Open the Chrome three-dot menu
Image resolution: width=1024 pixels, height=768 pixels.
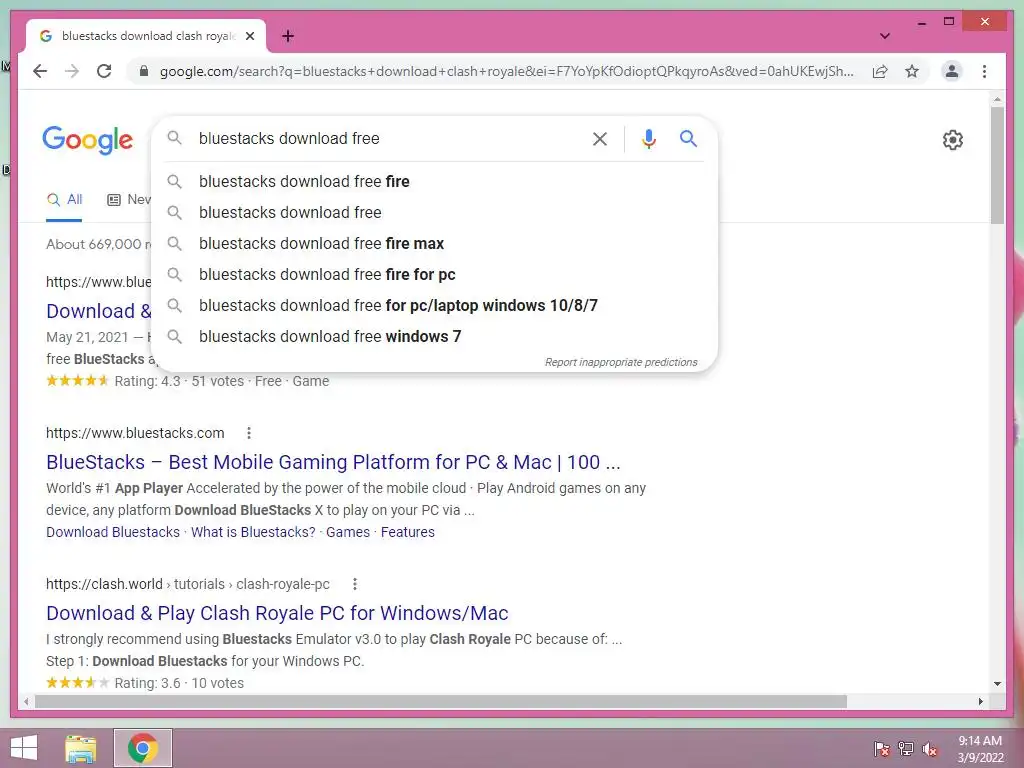984,71
